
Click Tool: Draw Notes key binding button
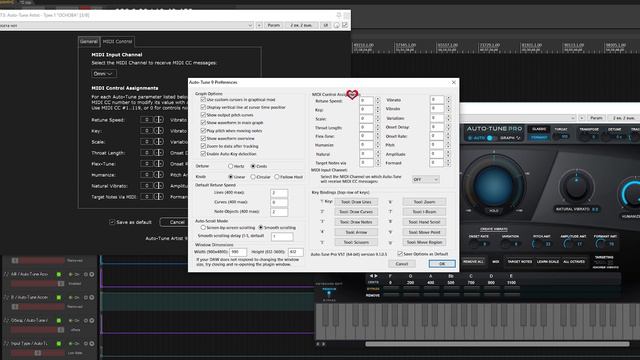[356, 222]
